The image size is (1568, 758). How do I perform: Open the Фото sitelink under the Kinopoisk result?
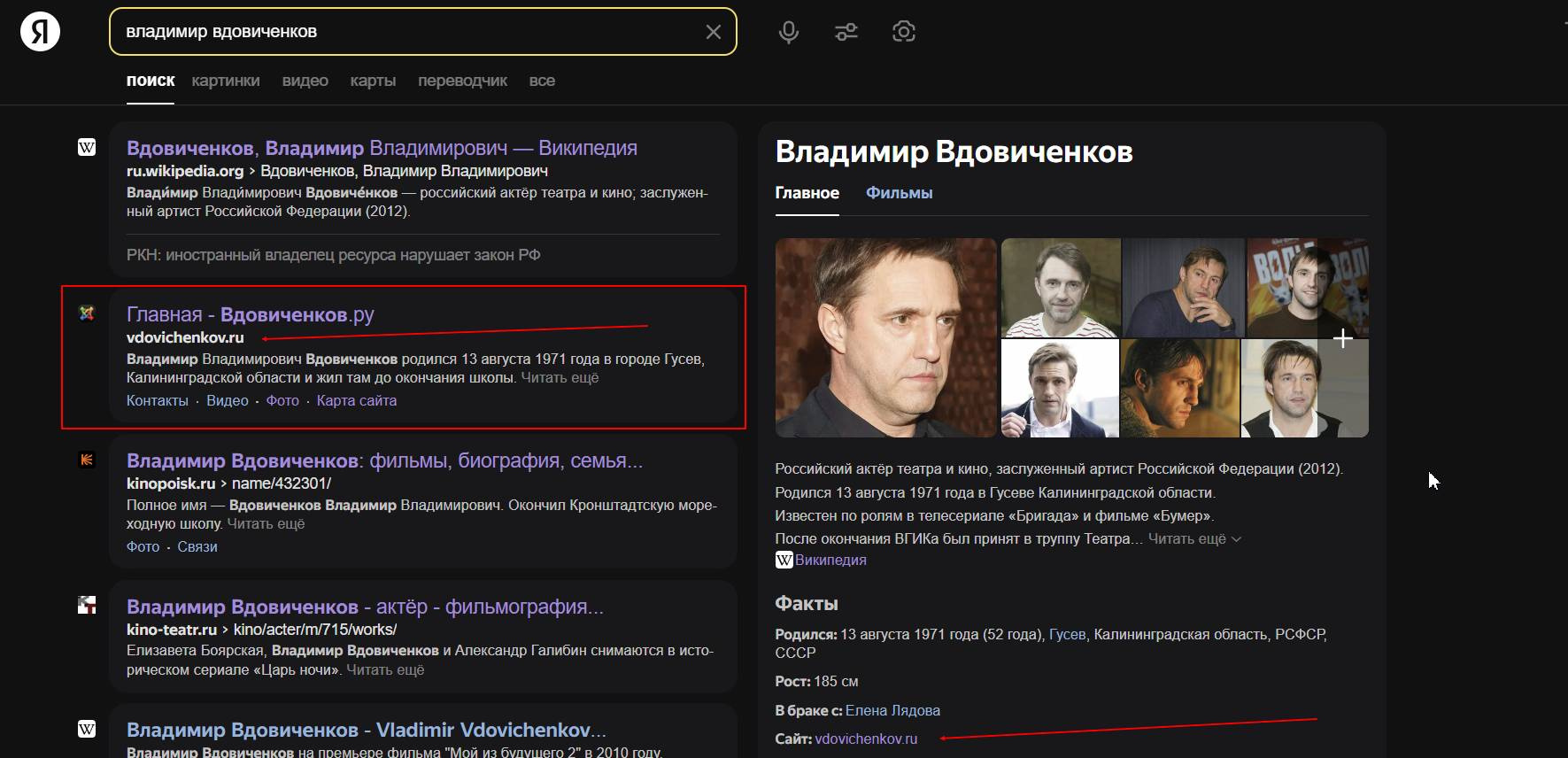(143, 546)
